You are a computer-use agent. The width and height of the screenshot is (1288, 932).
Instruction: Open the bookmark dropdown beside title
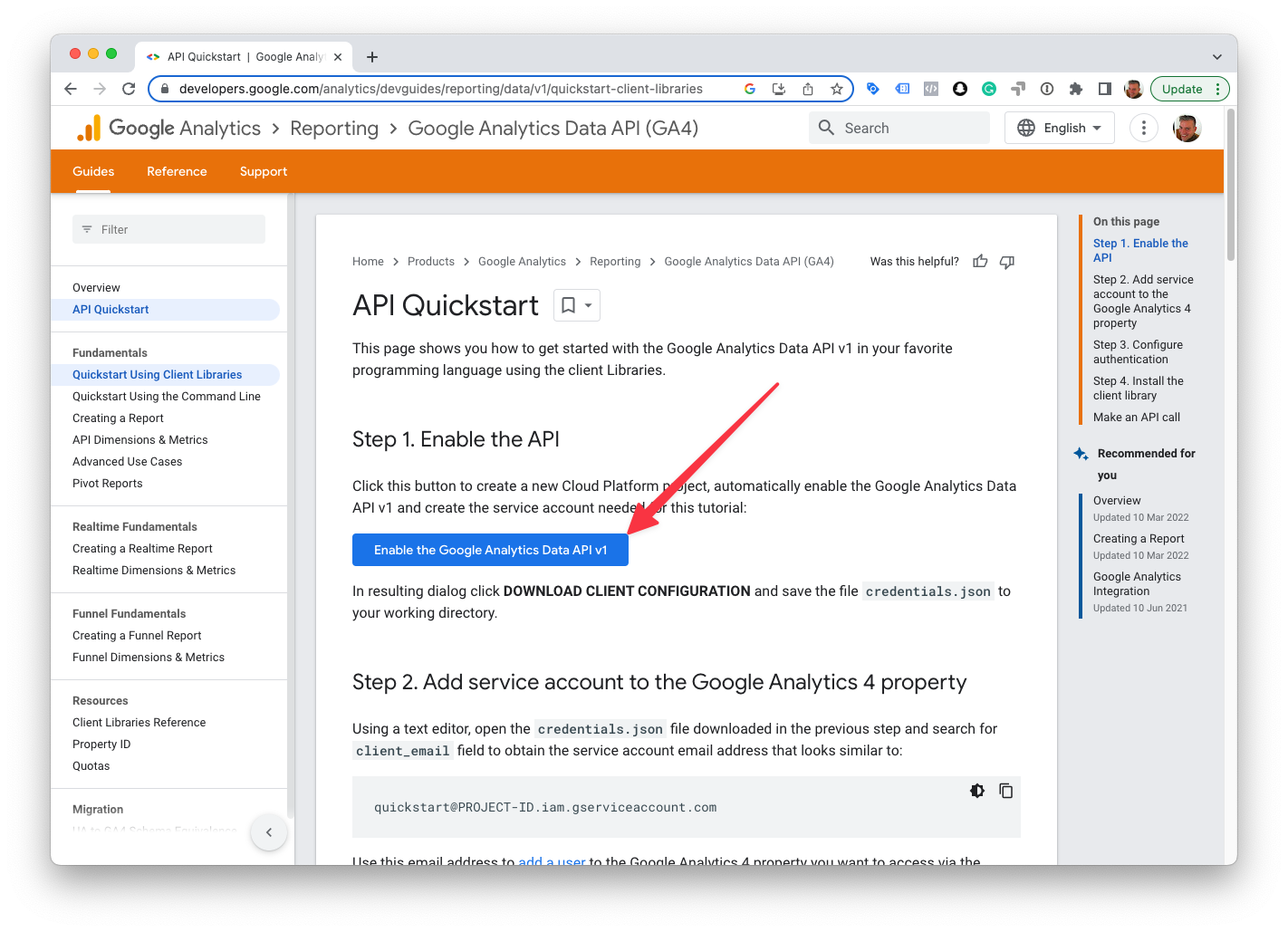point(576,305)
